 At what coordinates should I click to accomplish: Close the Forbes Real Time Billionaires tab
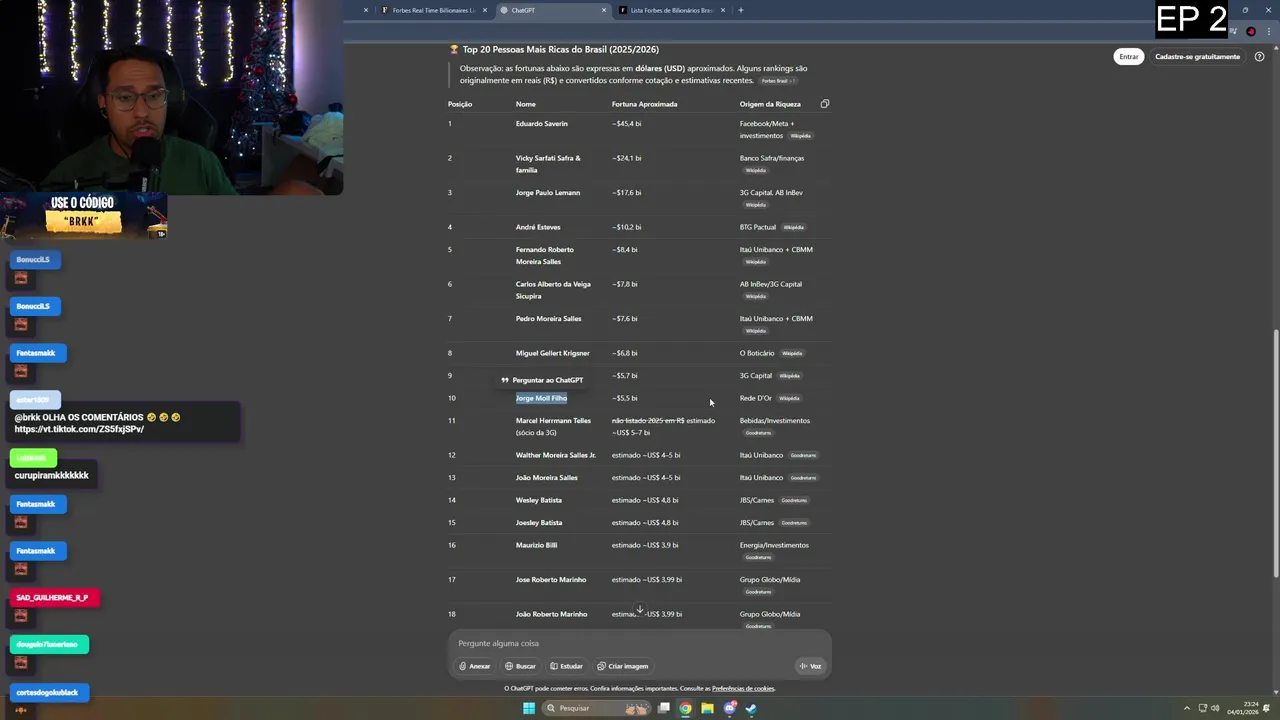[x=485, y=10]
